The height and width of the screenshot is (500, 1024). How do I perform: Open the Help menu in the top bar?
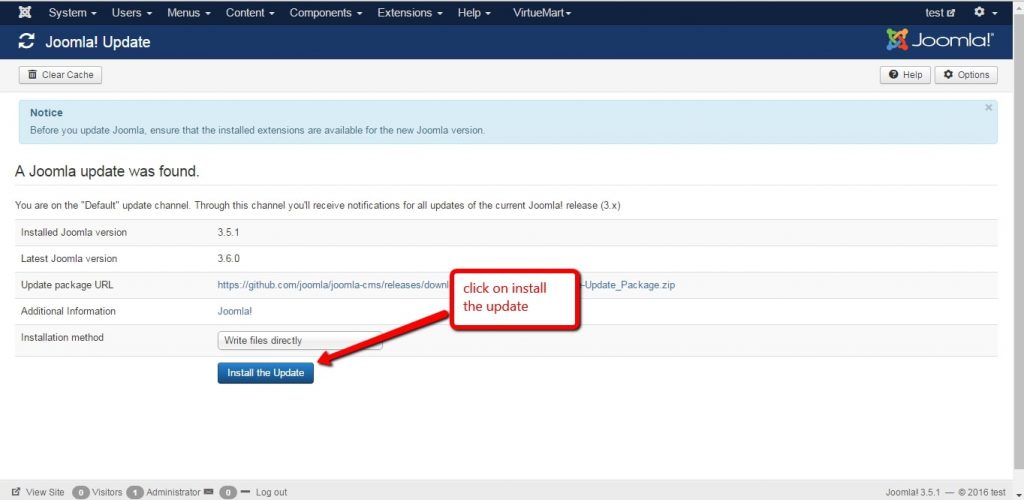pyautogui.click(x=473, y=12)
